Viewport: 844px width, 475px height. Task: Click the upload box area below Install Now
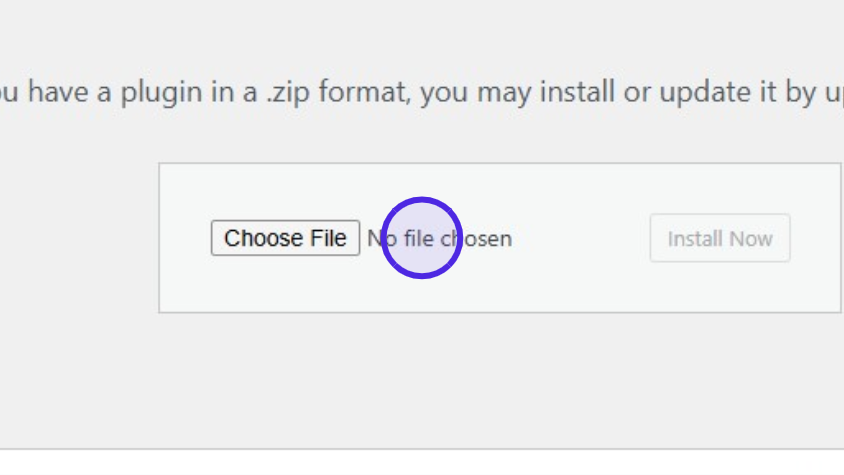click(x=720, y=288)
